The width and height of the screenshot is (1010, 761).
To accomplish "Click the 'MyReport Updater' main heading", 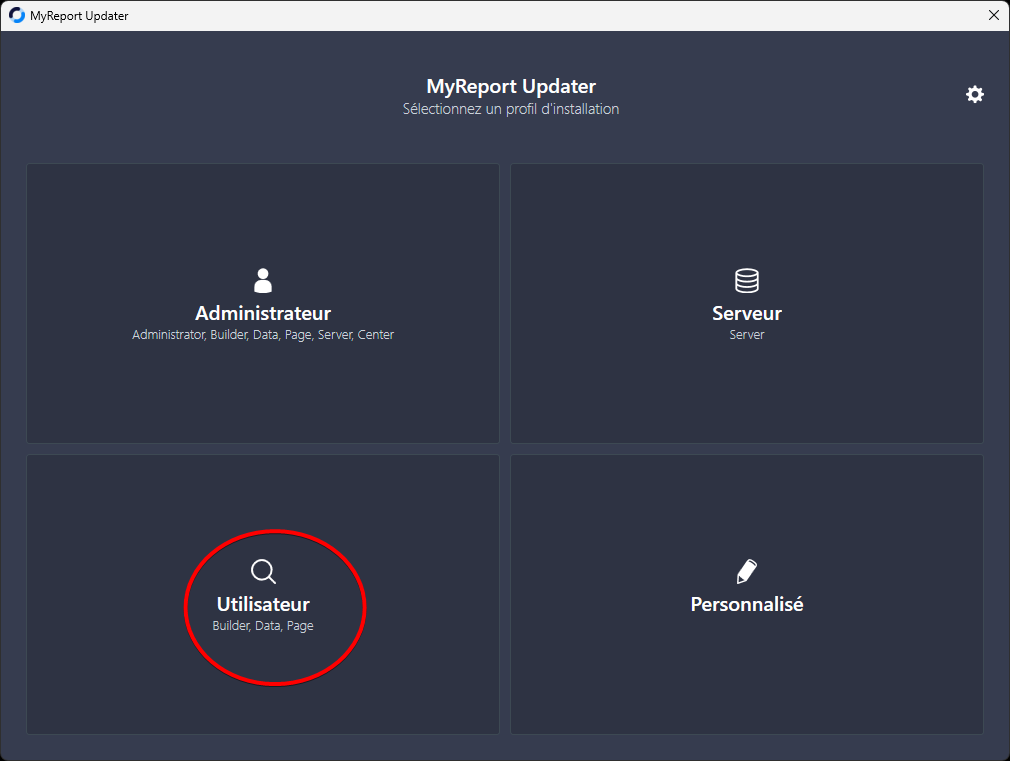I will click(x=511, y=86).
